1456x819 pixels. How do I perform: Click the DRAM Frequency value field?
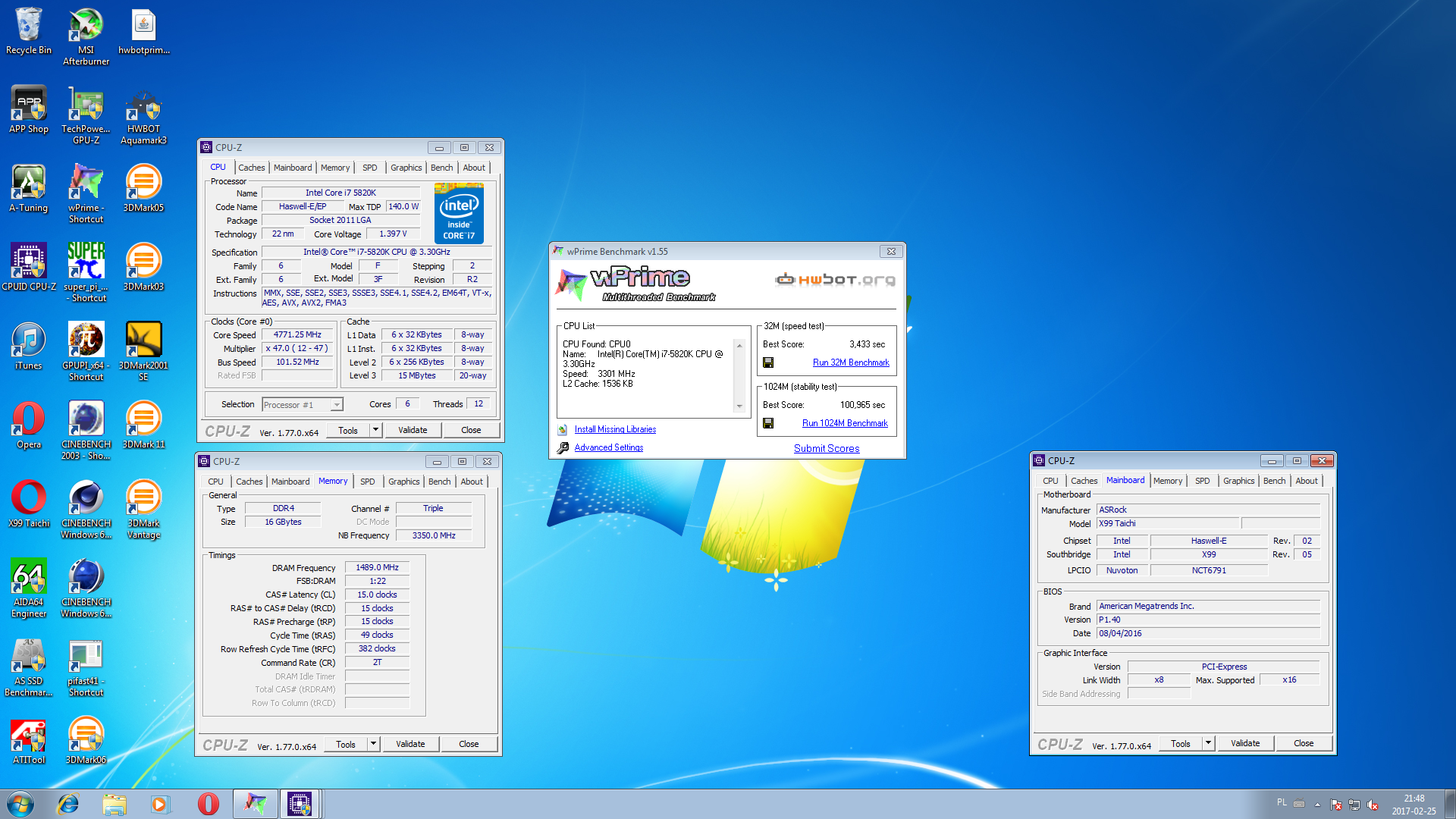coord(377,567)
